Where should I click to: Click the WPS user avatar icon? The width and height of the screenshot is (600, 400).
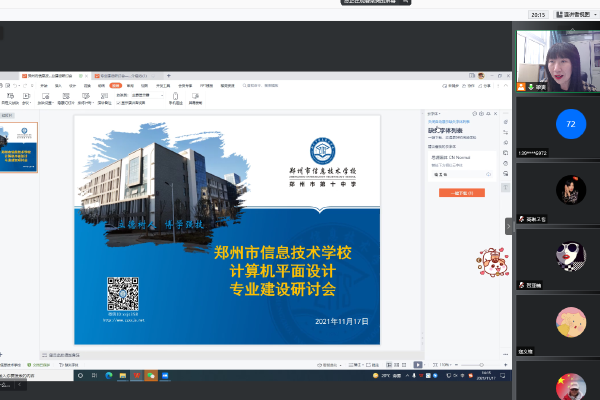pyautogui.click(x=481, y=76)
